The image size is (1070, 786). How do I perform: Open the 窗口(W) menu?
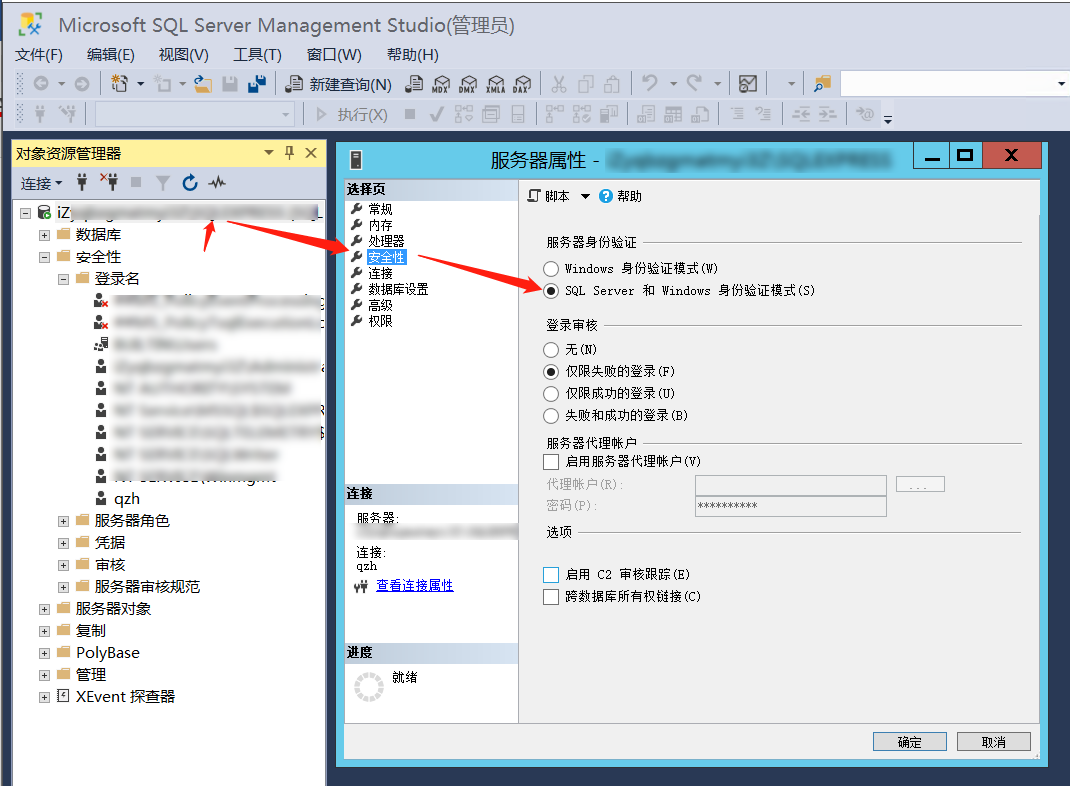pyautogui.click(x=334, y=55)
